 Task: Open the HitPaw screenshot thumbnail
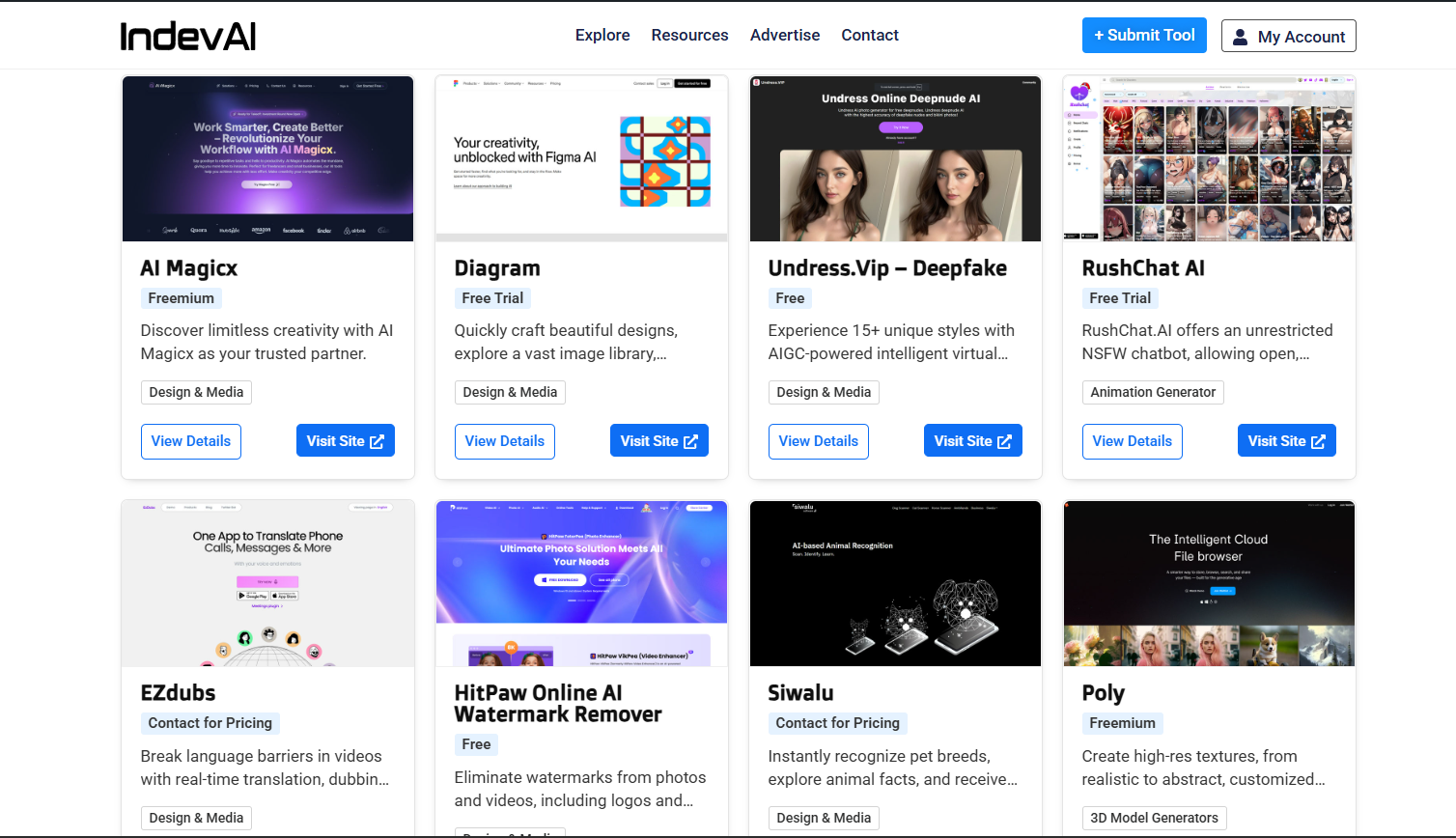coord(581,584)
